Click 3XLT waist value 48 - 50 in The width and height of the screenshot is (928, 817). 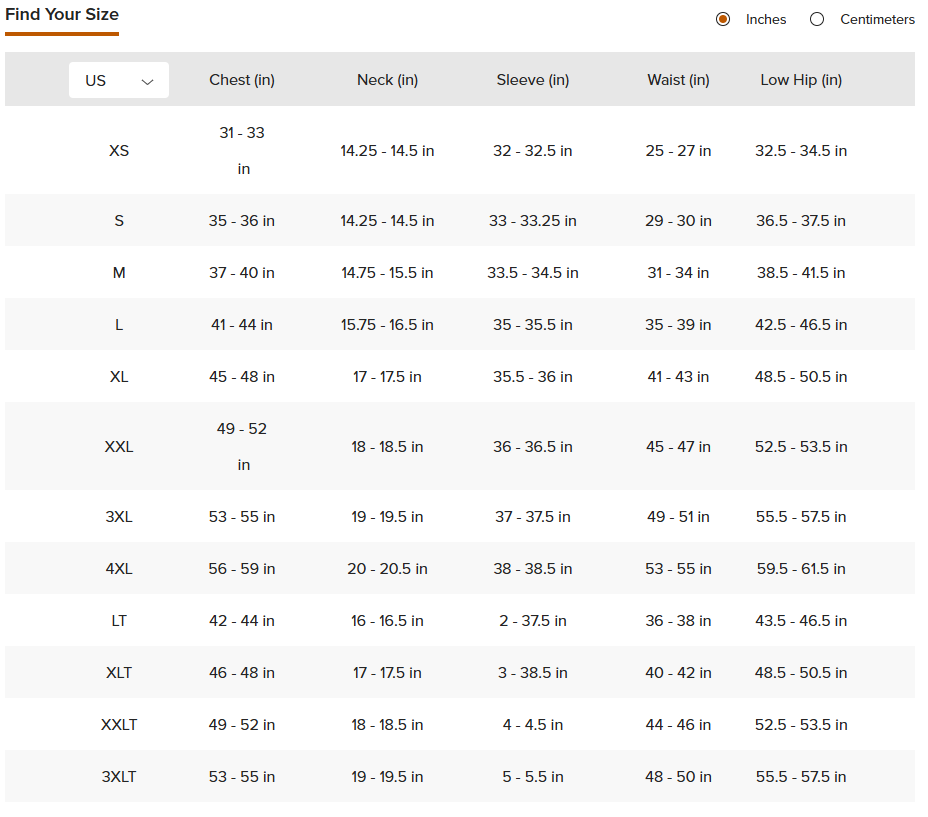pos(678,777)
